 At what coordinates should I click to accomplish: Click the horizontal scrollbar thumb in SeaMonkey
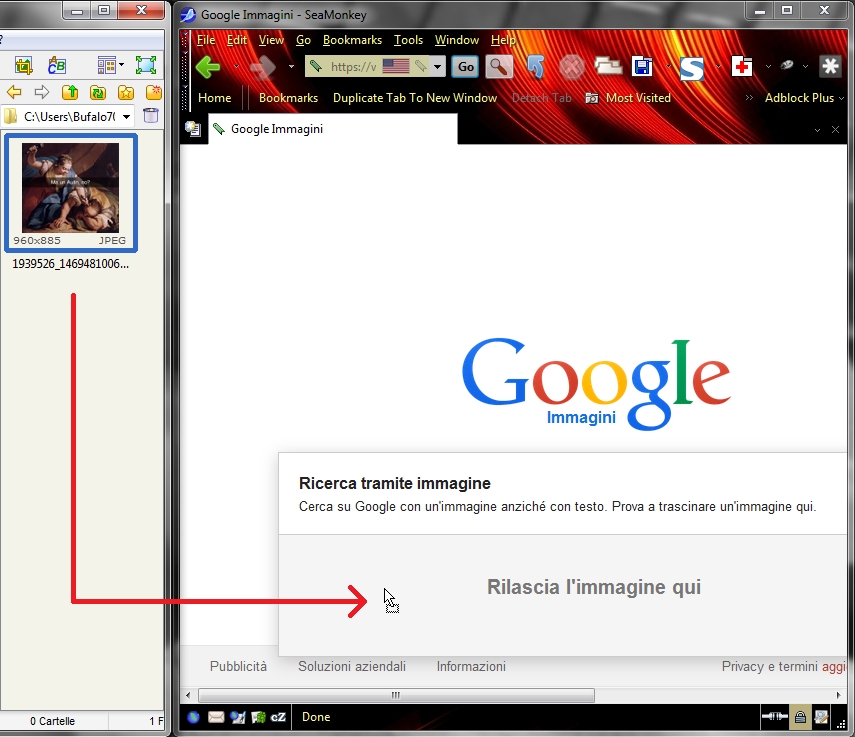coord(396,695)
